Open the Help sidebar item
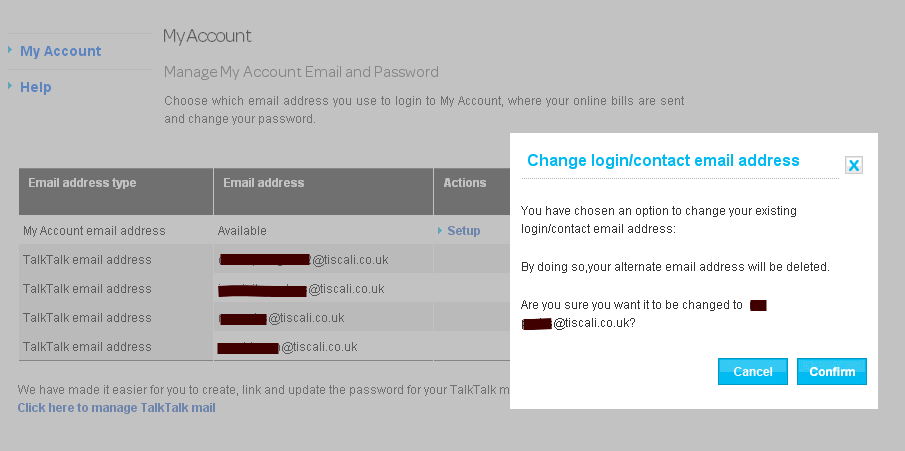905x451 pixels. [x=36, y=87]
